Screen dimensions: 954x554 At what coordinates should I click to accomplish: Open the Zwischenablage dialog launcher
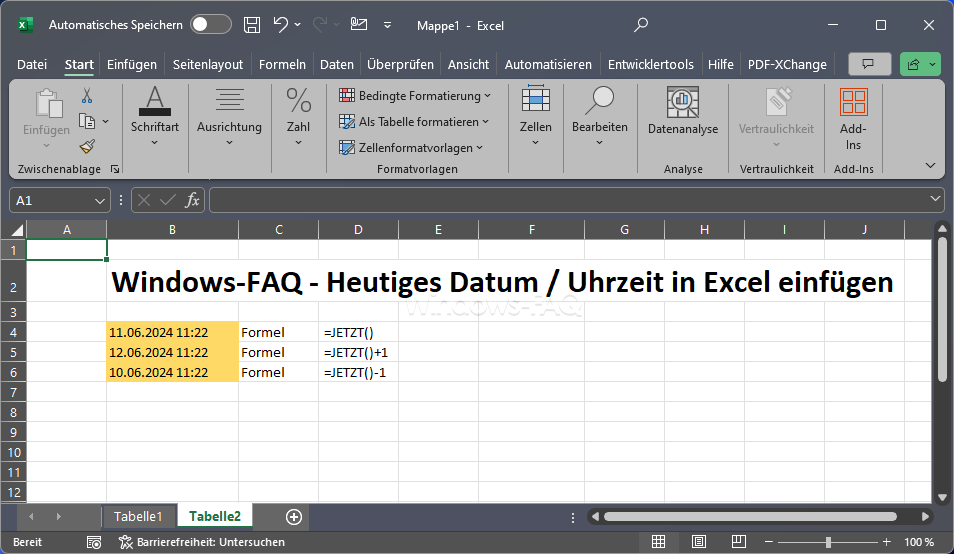115,169
